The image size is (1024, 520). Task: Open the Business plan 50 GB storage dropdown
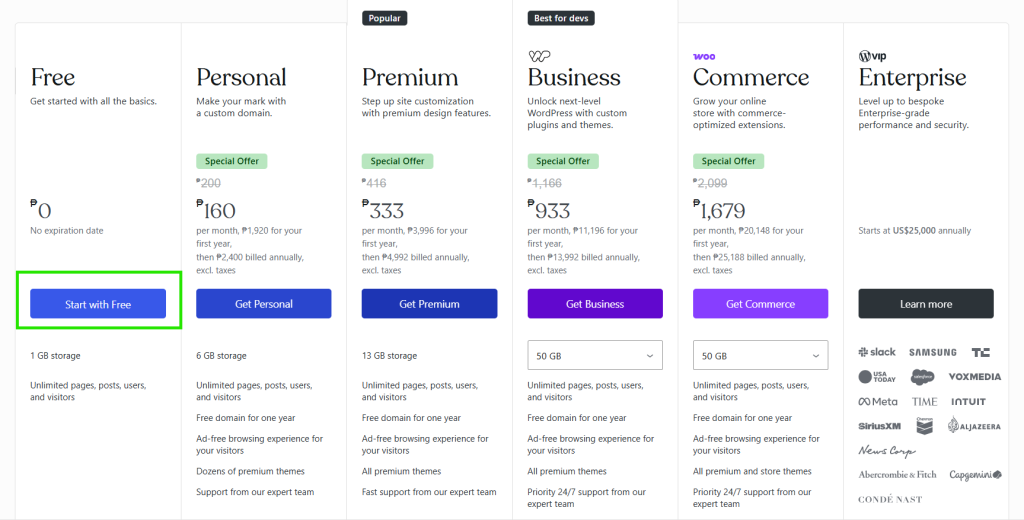click(595, 355)
